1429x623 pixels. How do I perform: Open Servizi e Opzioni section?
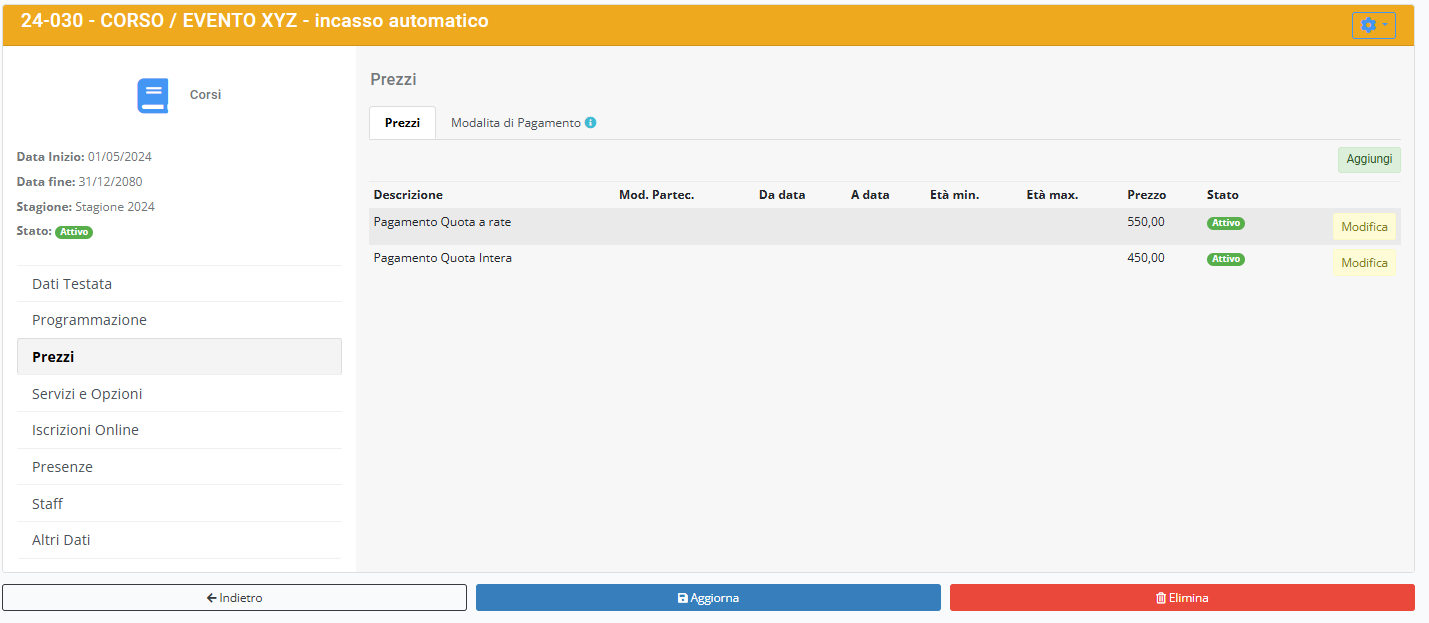coord(87,394)
